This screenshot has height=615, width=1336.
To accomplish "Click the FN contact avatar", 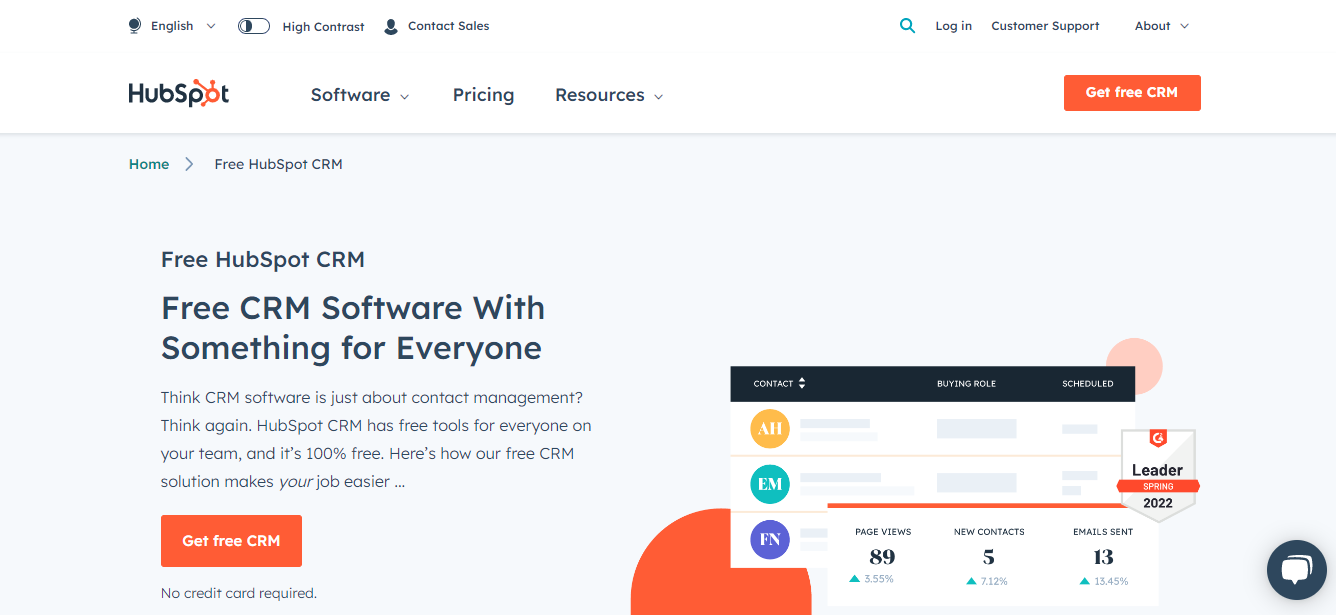I will point(770,540).
